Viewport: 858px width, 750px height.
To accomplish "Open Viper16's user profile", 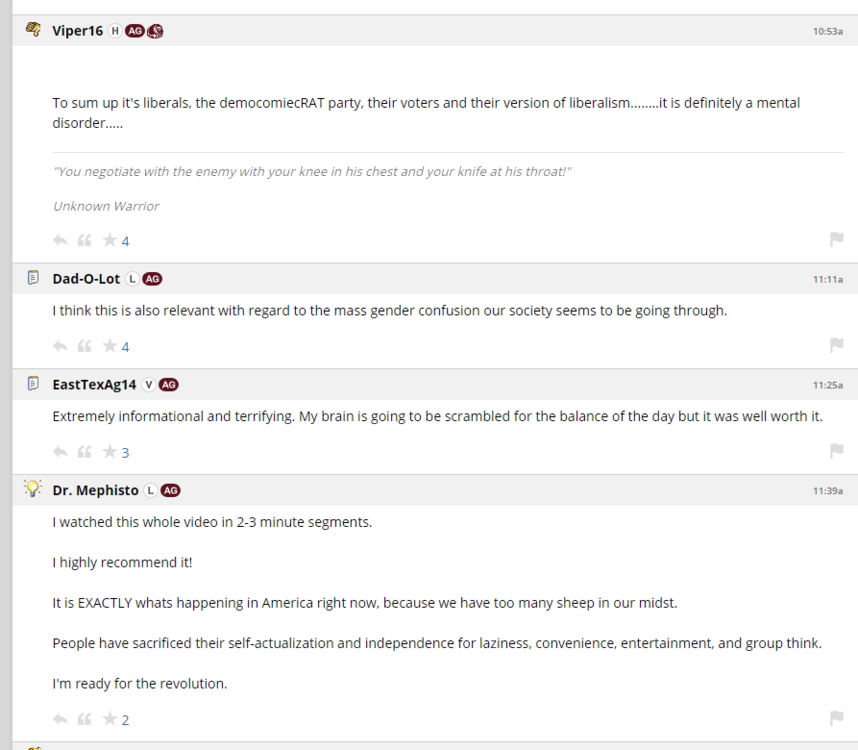I will coord(77,31).
